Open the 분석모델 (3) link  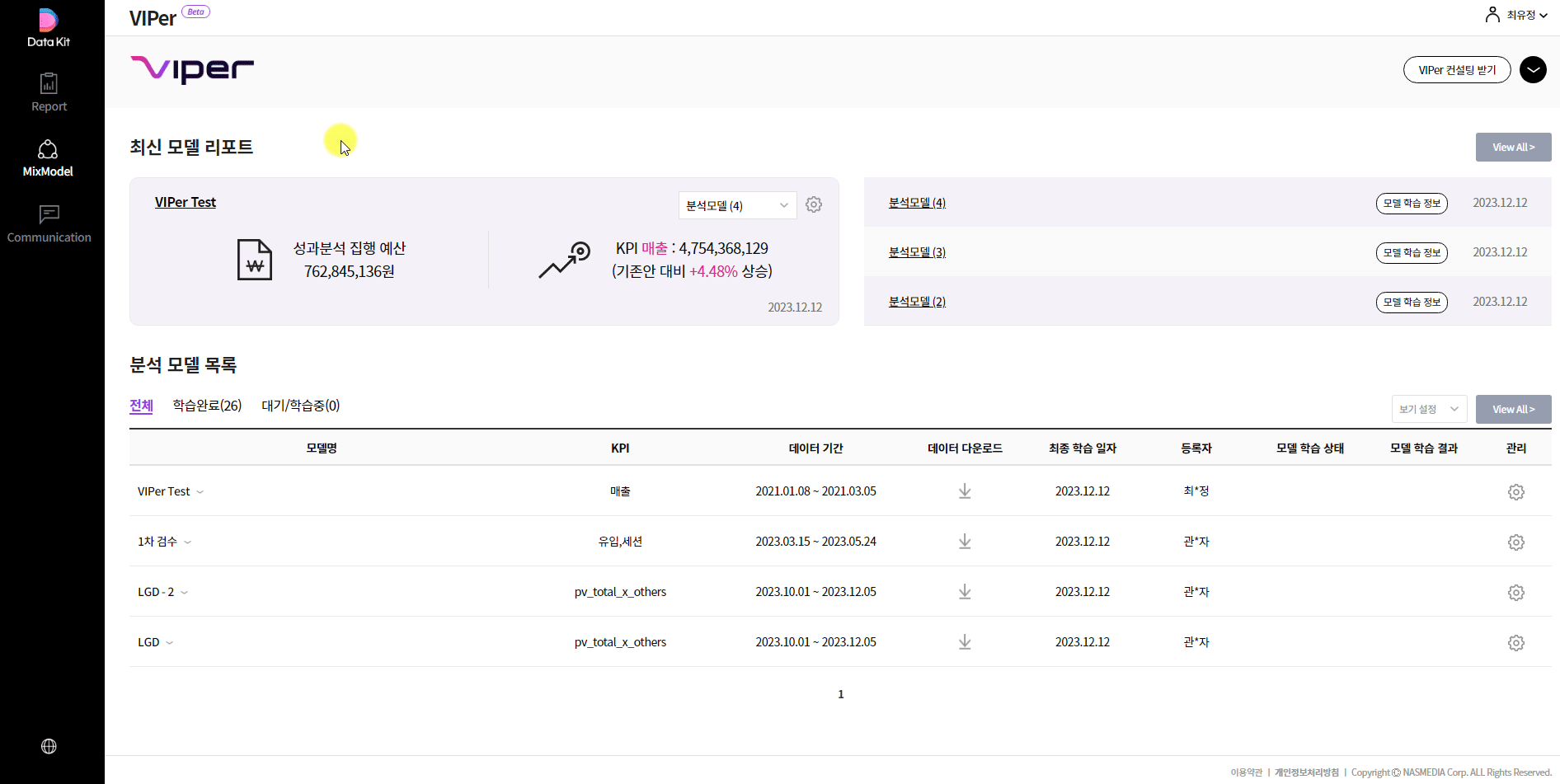pyautogui.click(x=917, y=252)
